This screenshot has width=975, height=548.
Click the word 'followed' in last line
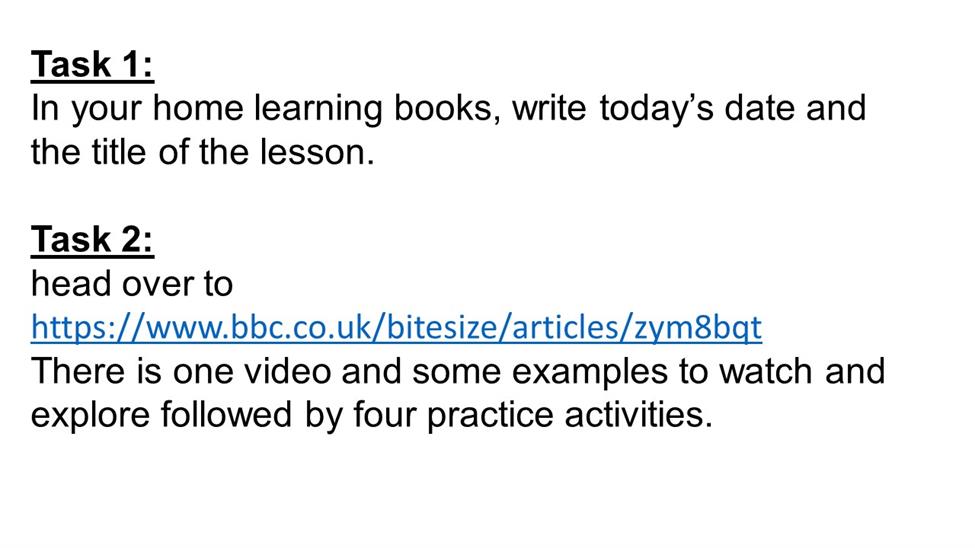[x=226, y=415]
